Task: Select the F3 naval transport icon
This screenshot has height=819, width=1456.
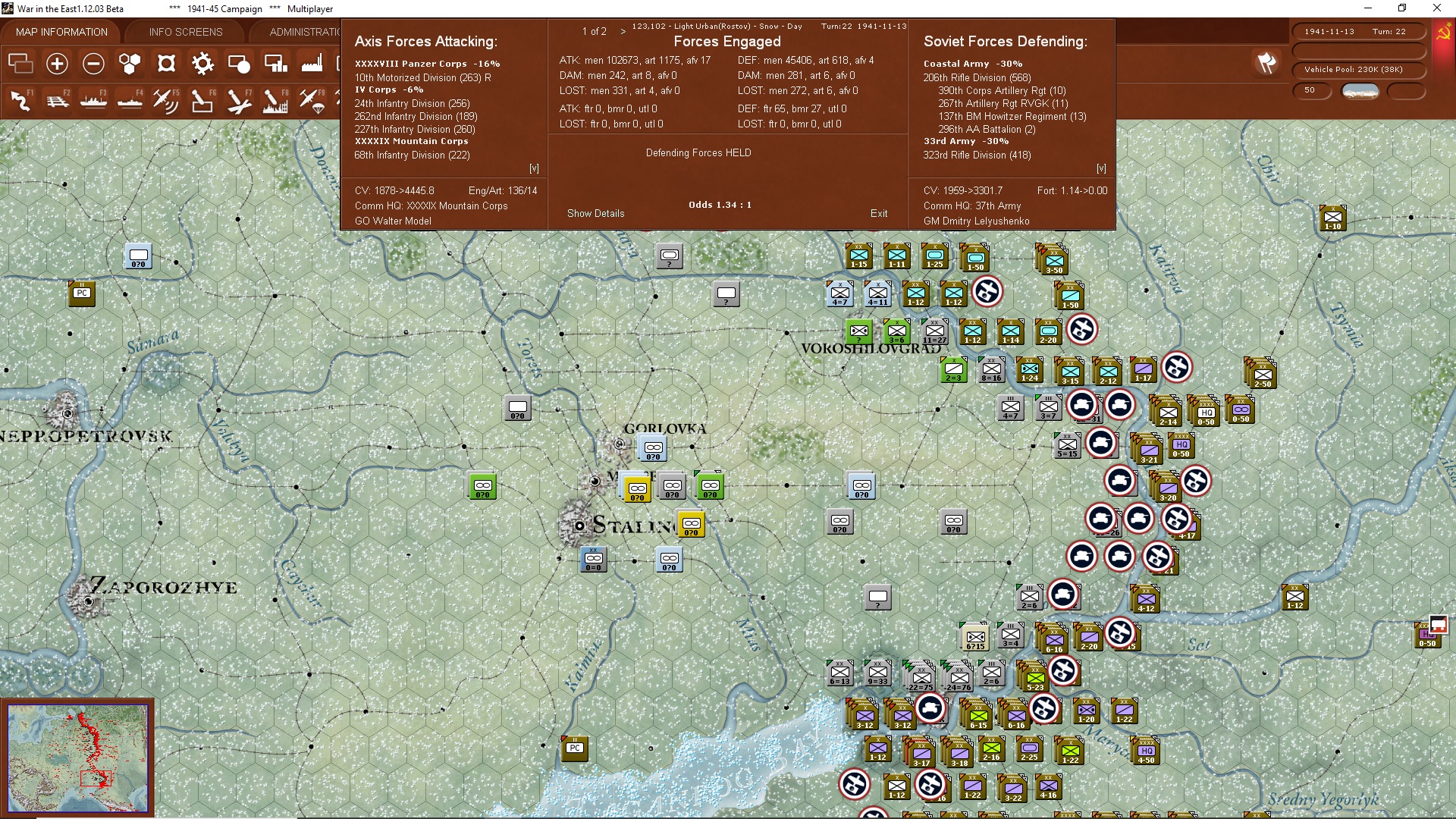Action: (93, 101)
